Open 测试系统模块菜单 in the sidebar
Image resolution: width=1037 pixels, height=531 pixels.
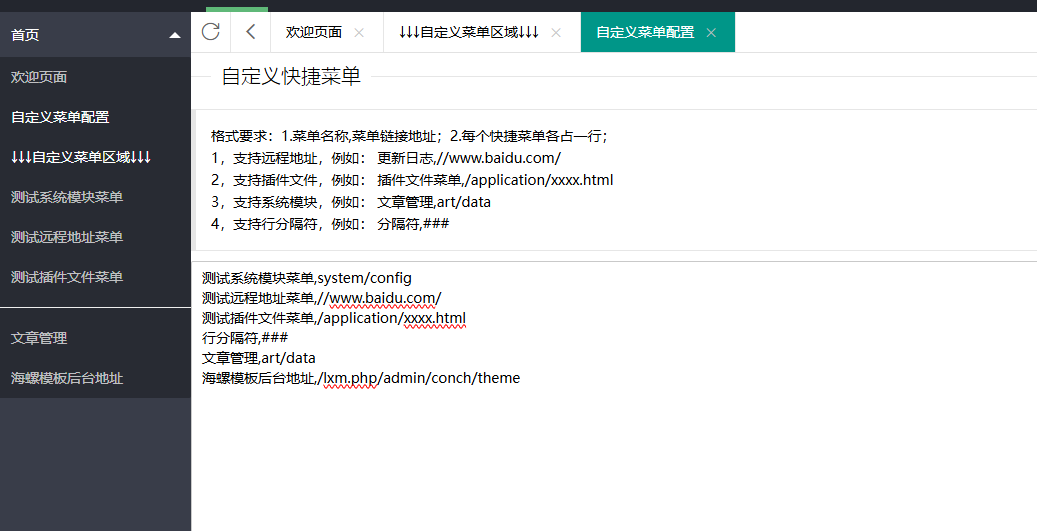(x=67, y=197)
